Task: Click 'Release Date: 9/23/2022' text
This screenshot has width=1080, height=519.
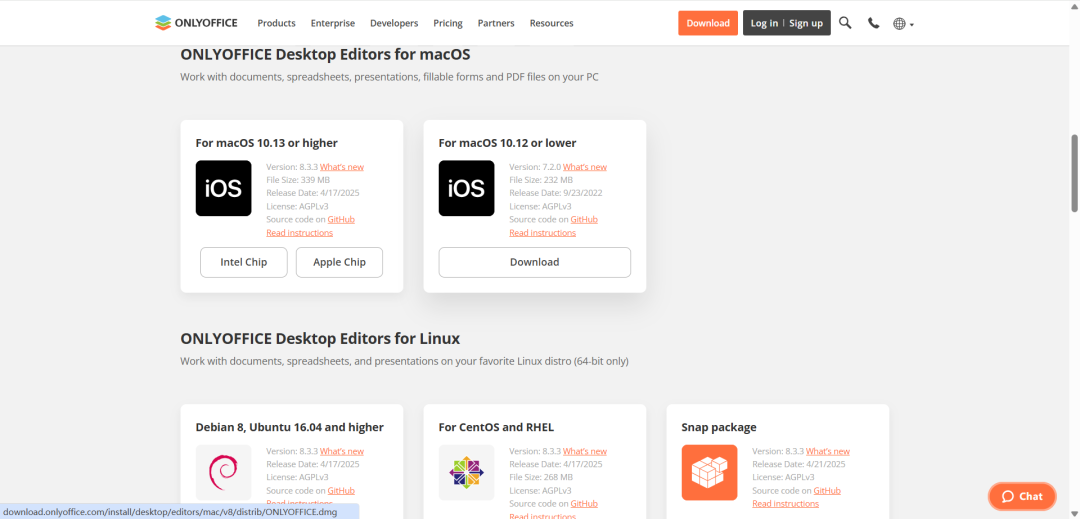Action: pyautogui.click(x=556, y=193)
